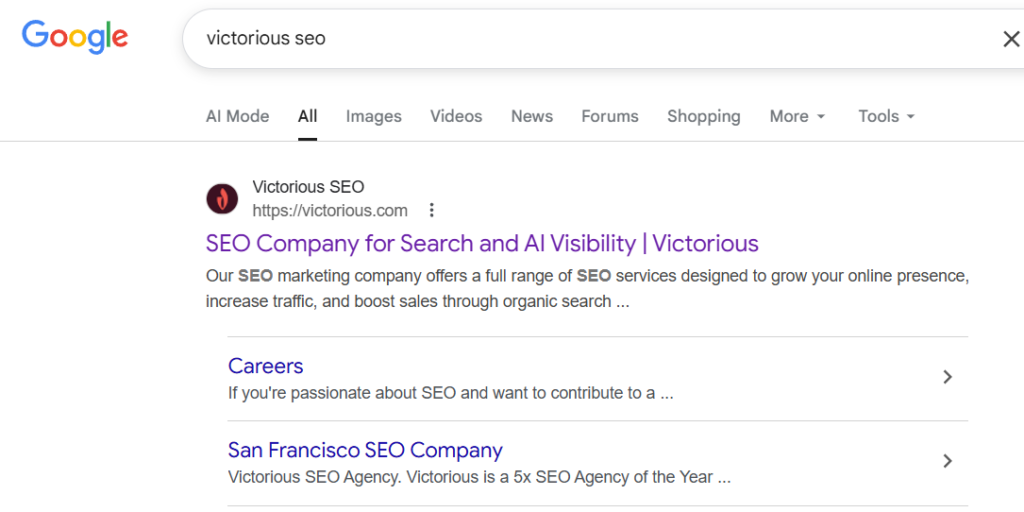This screenshot has height=512, width=1024.
Task: Switch to AI Mode tab
Action: tap(237, 116)
